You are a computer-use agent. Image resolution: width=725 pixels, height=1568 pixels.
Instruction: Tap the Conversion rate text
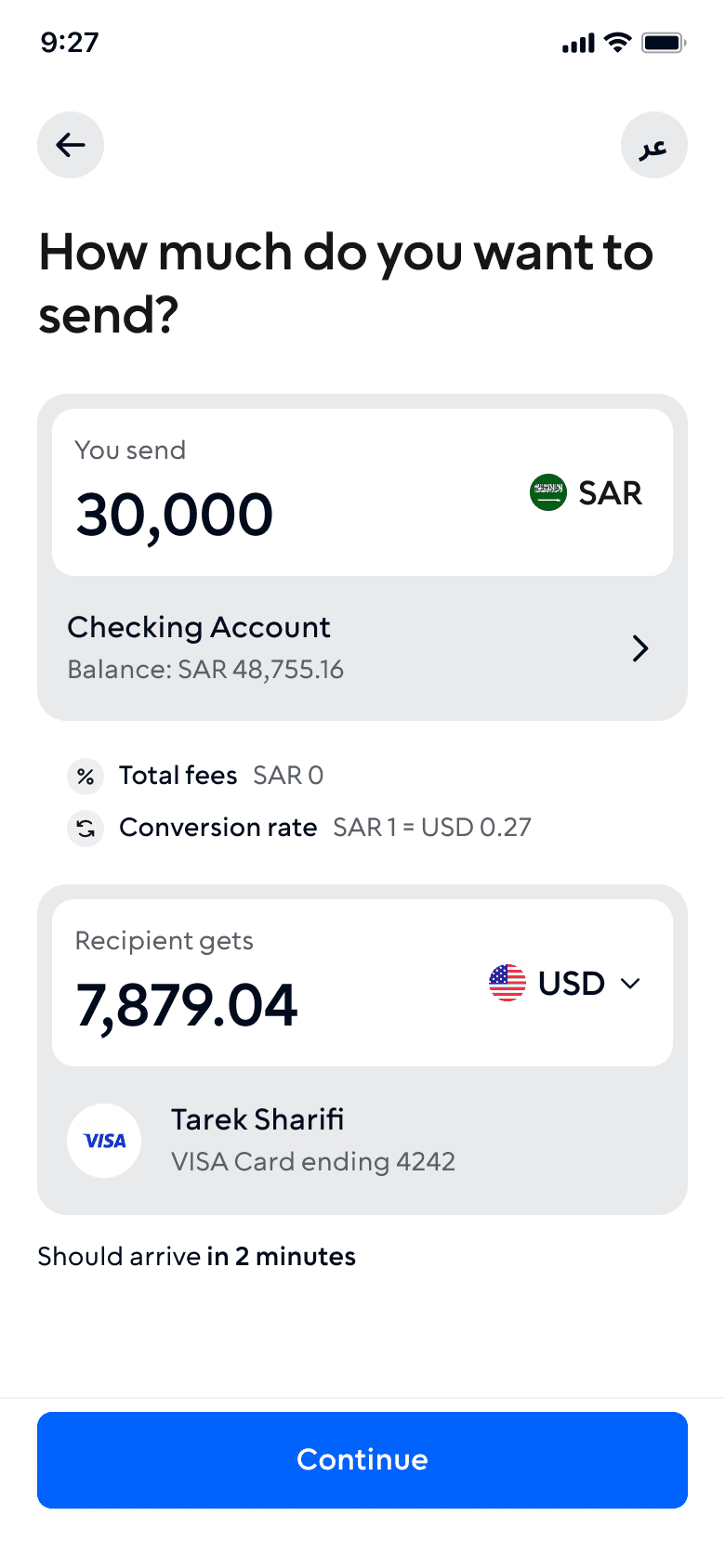tap(218, 828)
